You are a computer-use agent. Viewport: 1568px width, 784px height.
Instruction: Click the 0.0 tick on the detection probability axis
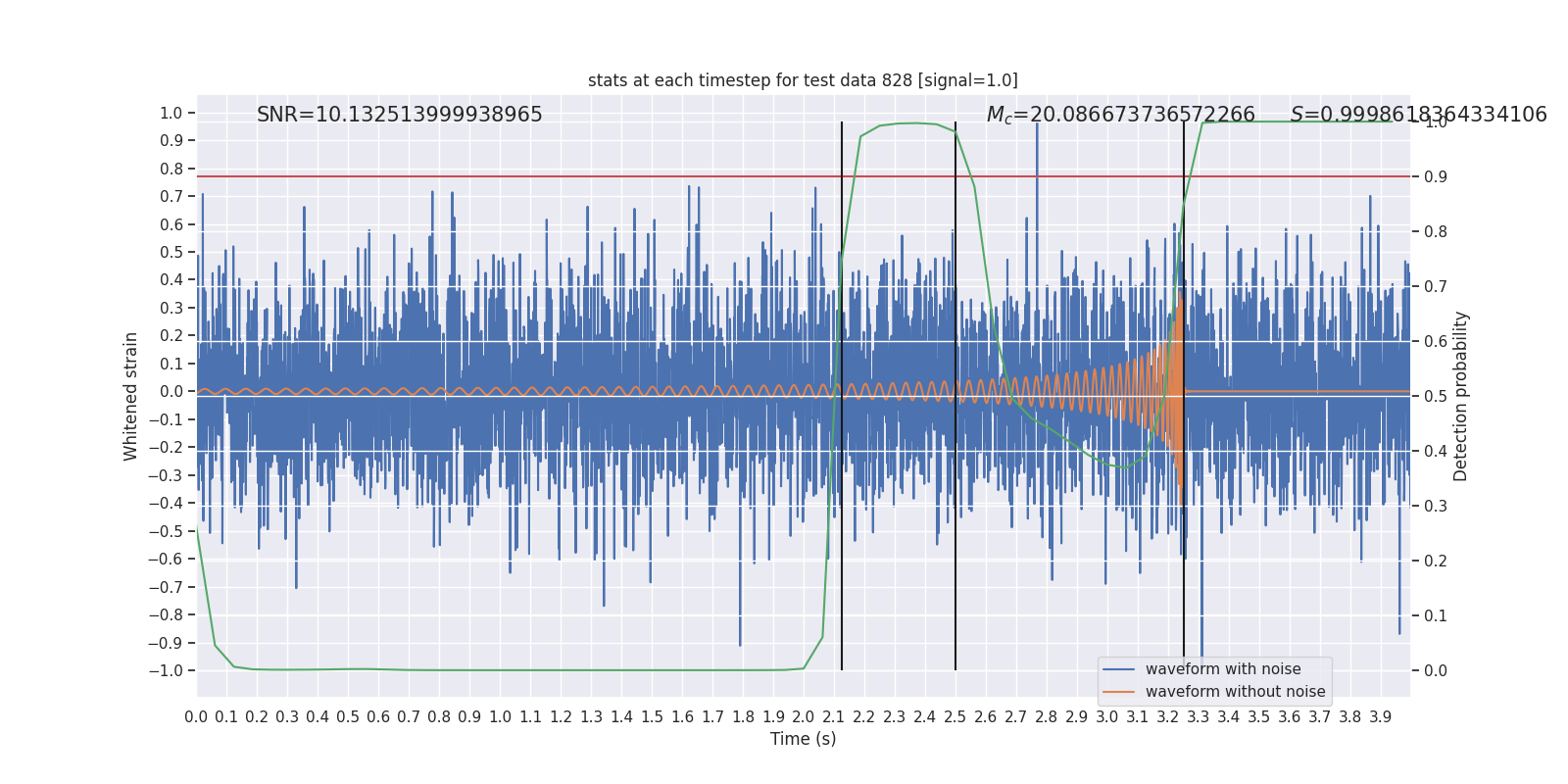pyautogui.click(x=1436, y=670)
